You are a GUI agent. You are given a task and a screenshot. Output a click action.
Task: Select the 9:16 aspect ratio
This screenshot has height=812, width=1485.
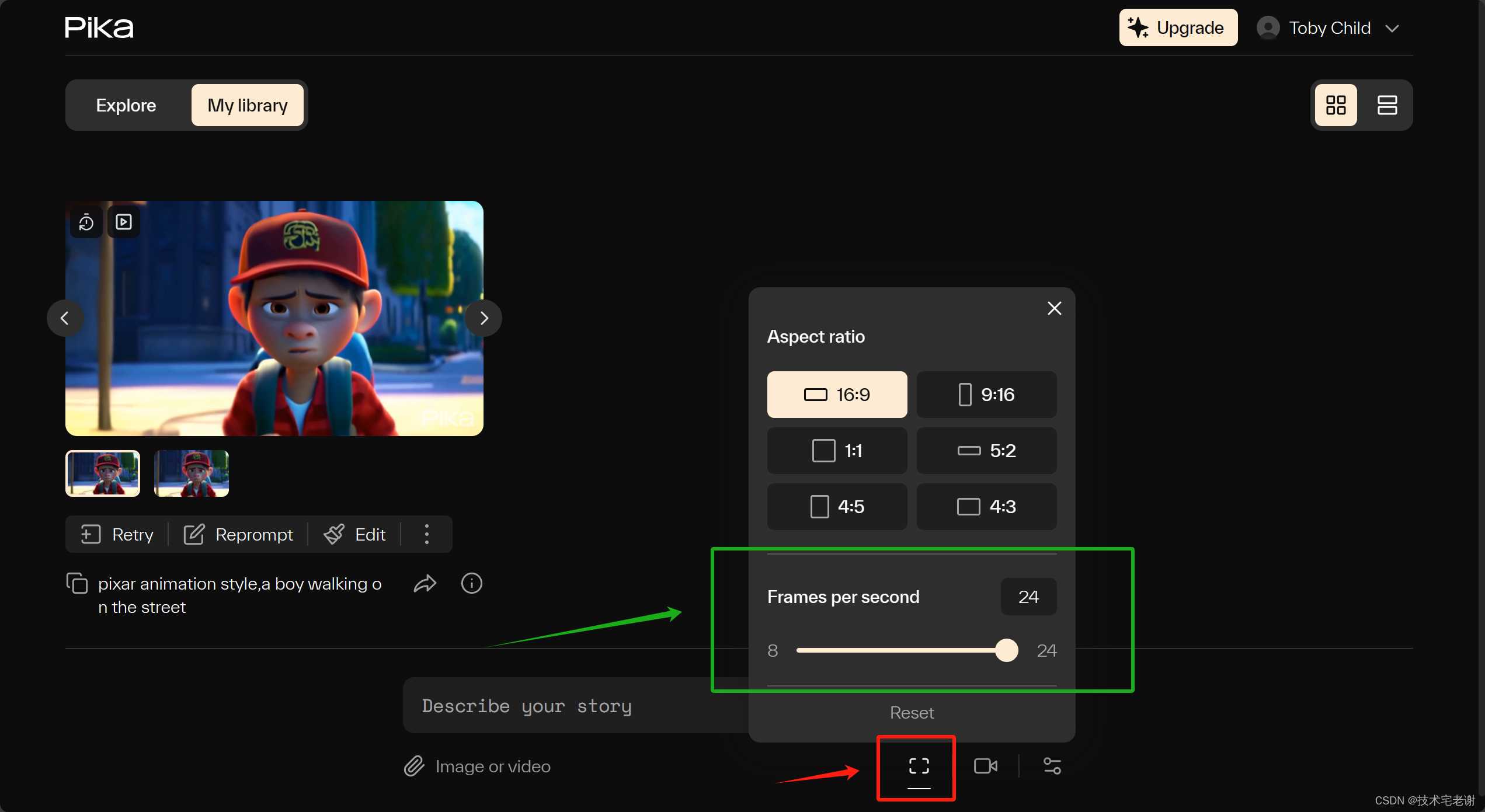(986, 395)
